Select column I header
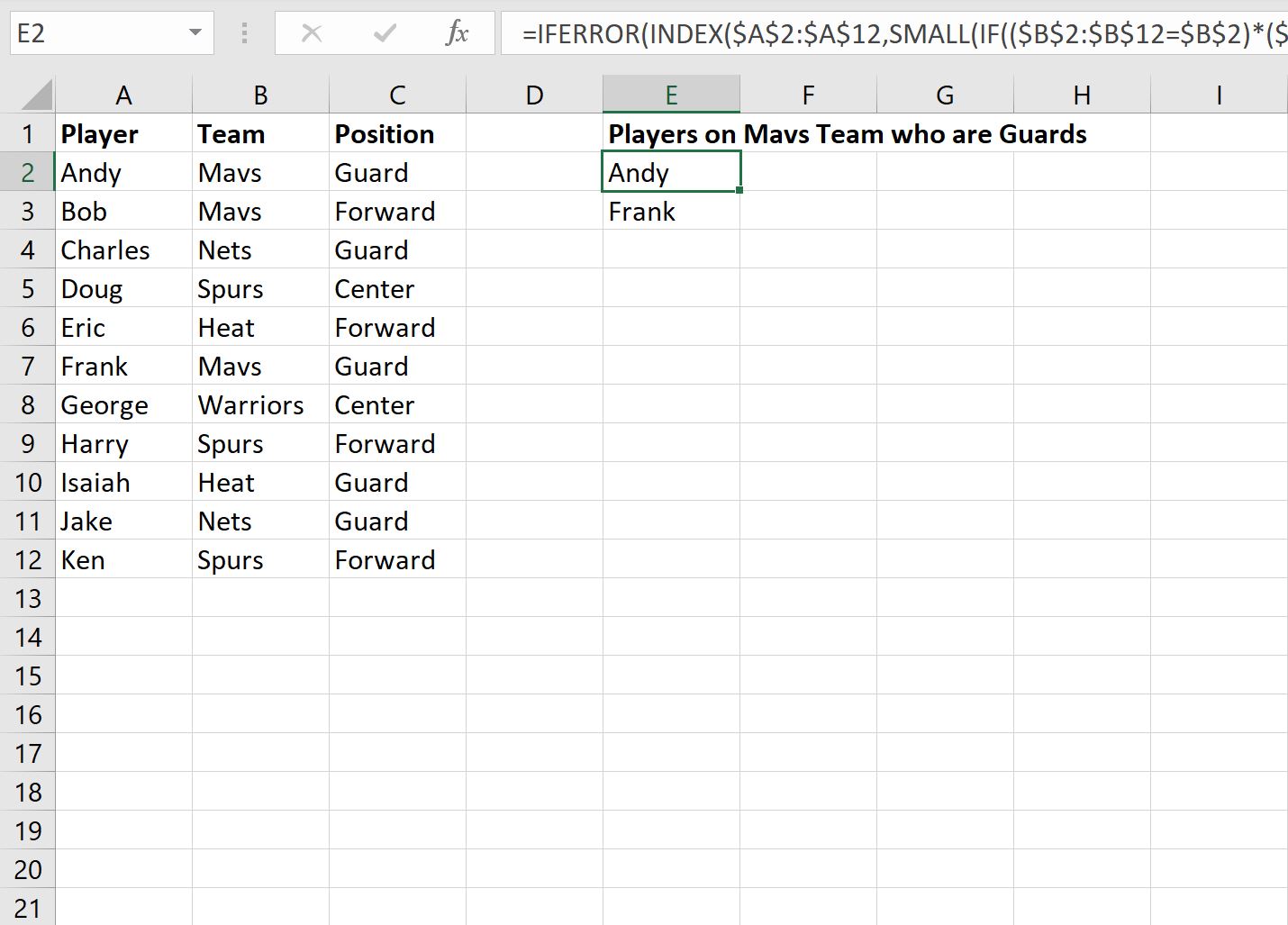Screen dimensions: 1288x925 1219,94
